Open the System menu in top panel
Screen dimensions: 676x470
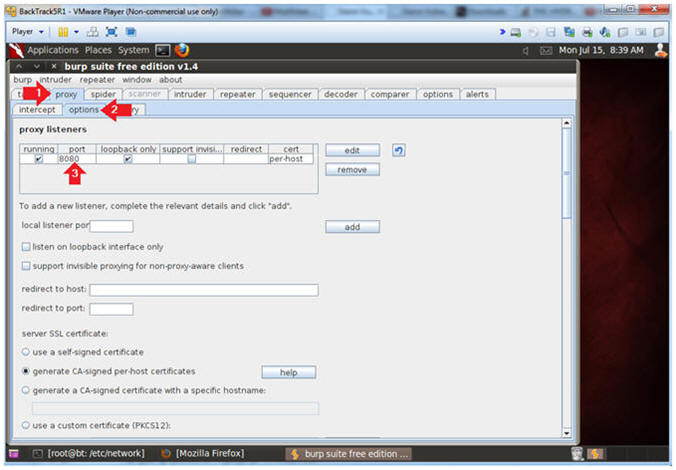coord(134,50)
